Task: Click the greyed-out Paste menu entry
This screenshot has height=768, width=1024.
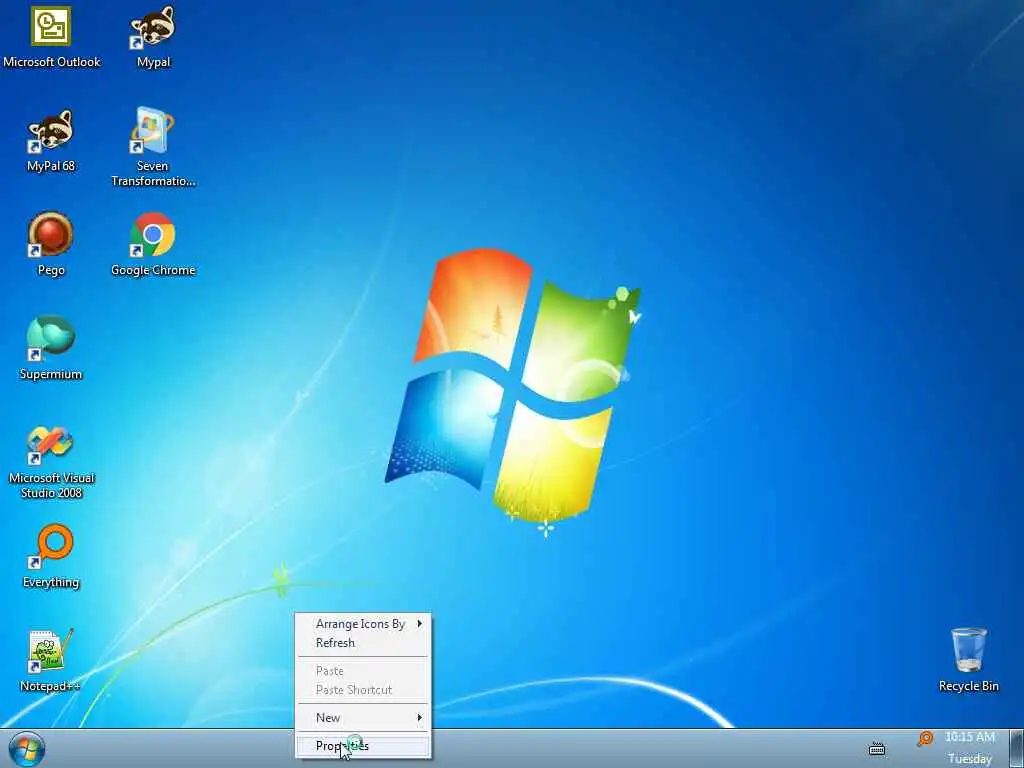Action: coord(363,671)
